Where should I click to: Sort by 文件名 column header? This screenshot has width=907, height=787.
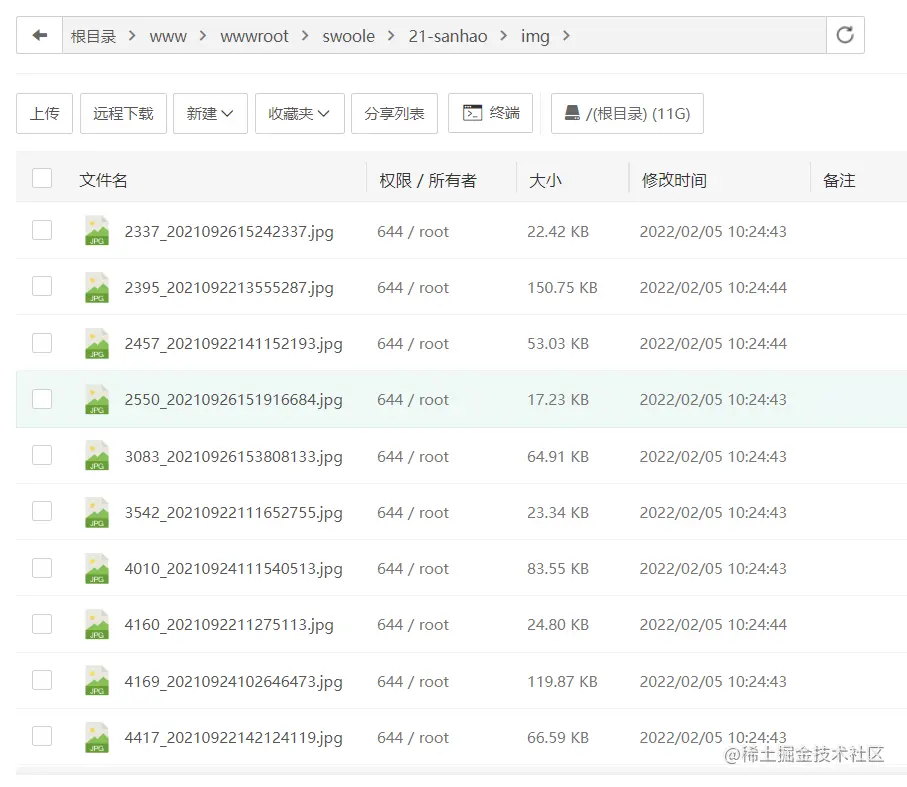pyautogui.click(x=103, y=180)
